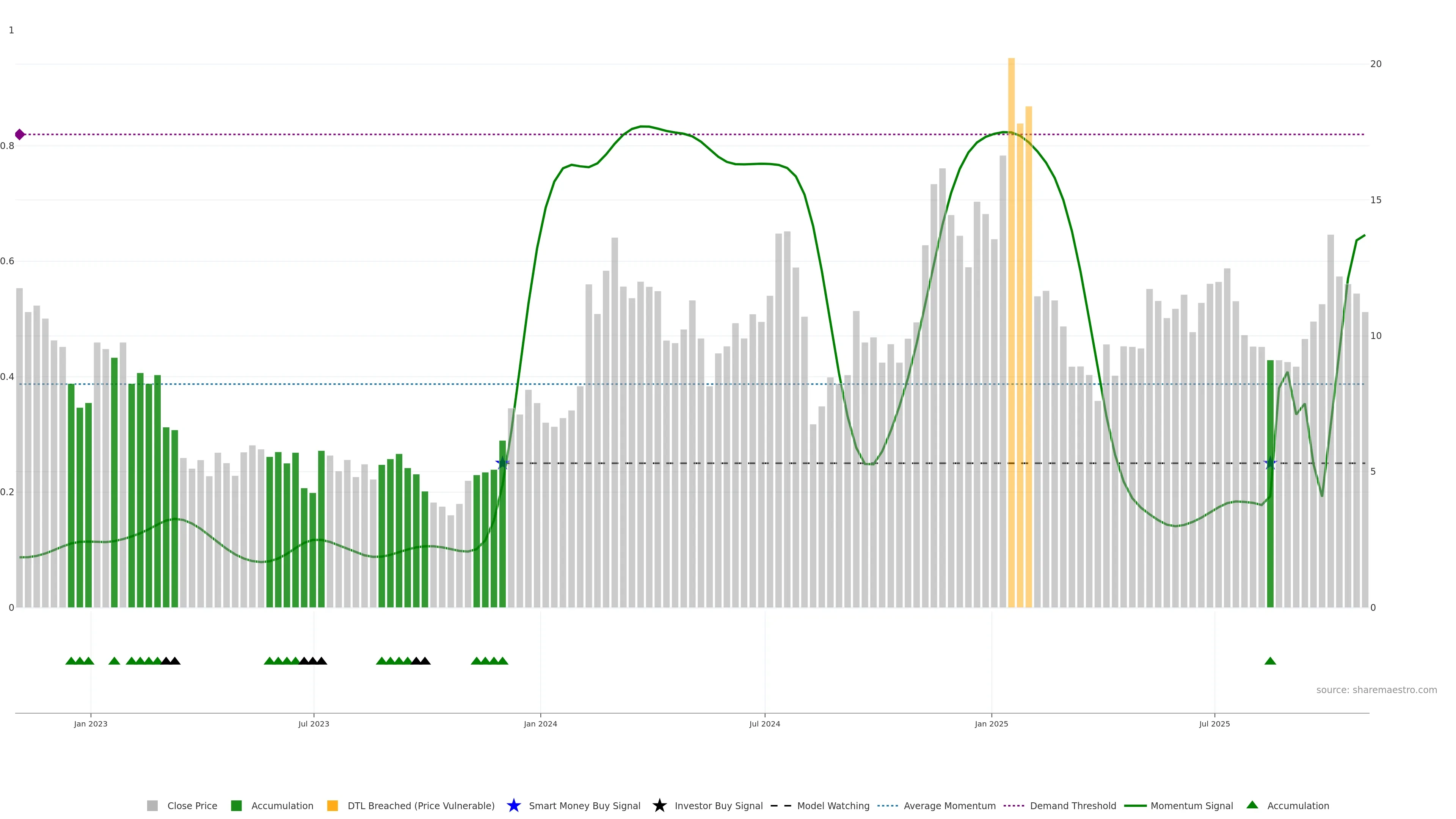Toggle the Average Momentum legend entry

tap(949, 806)
